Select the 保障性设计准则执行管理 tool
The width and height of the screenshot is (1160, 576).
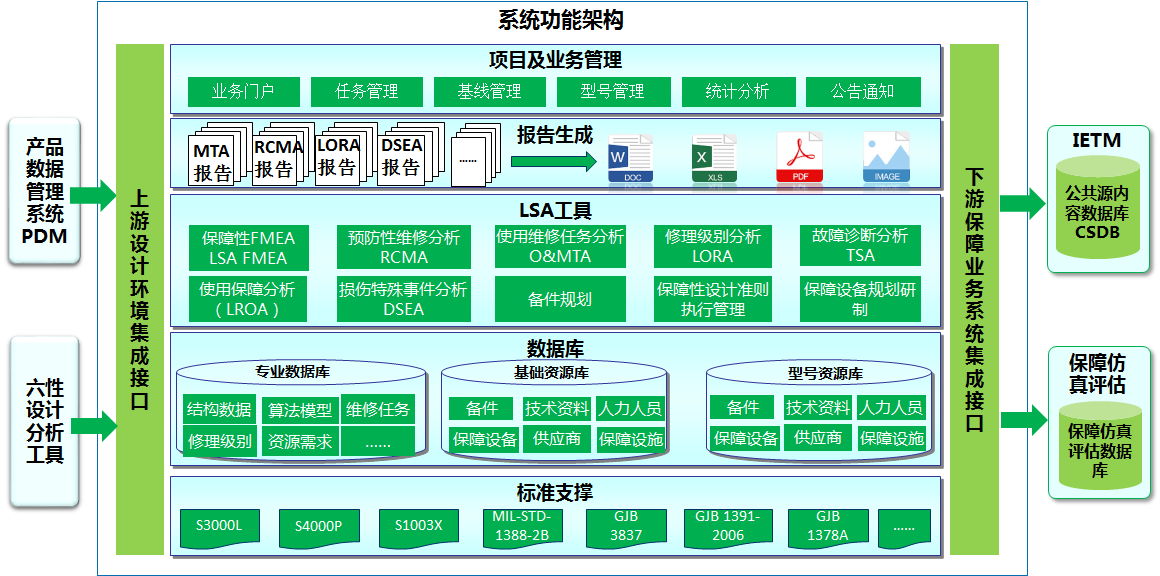712,299
